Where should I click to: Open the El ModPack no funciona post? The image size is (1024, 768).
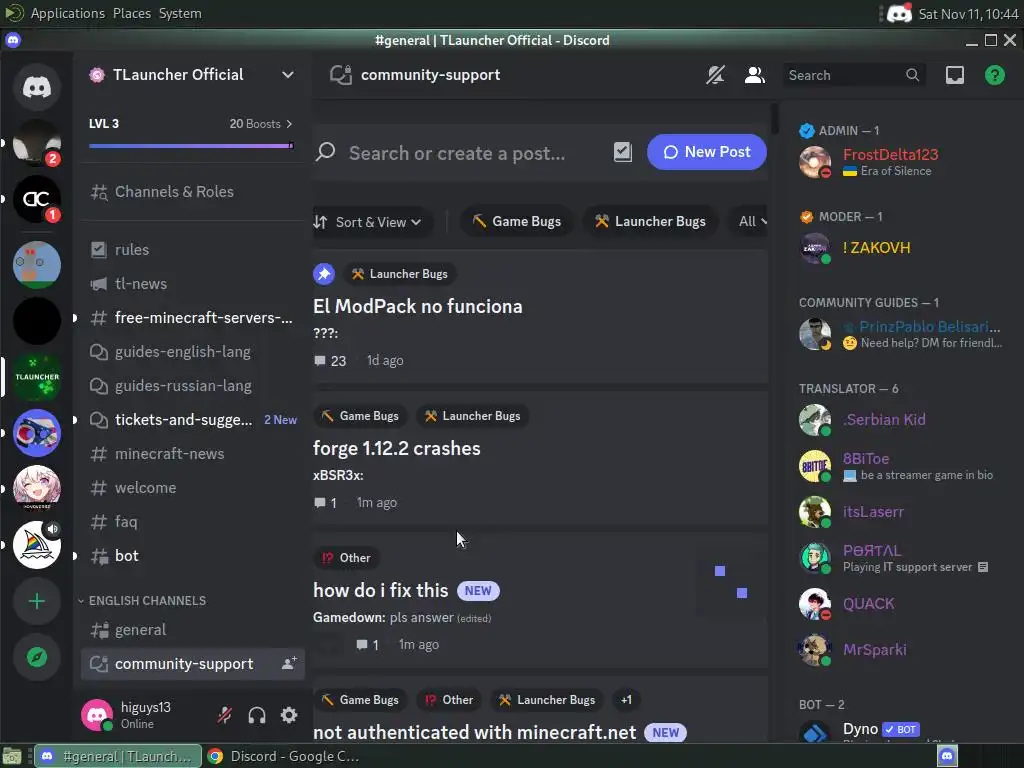(x=539, y=317)
